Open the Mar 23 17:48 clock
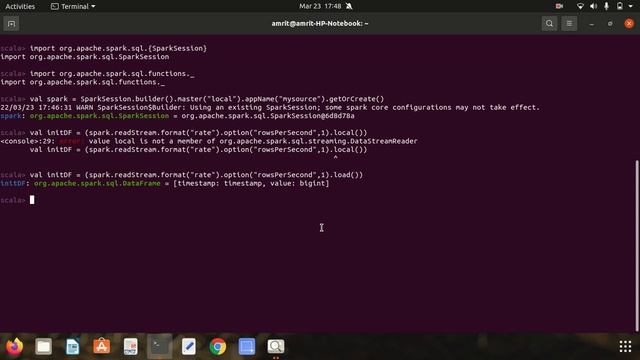 [x=320, y=6]
